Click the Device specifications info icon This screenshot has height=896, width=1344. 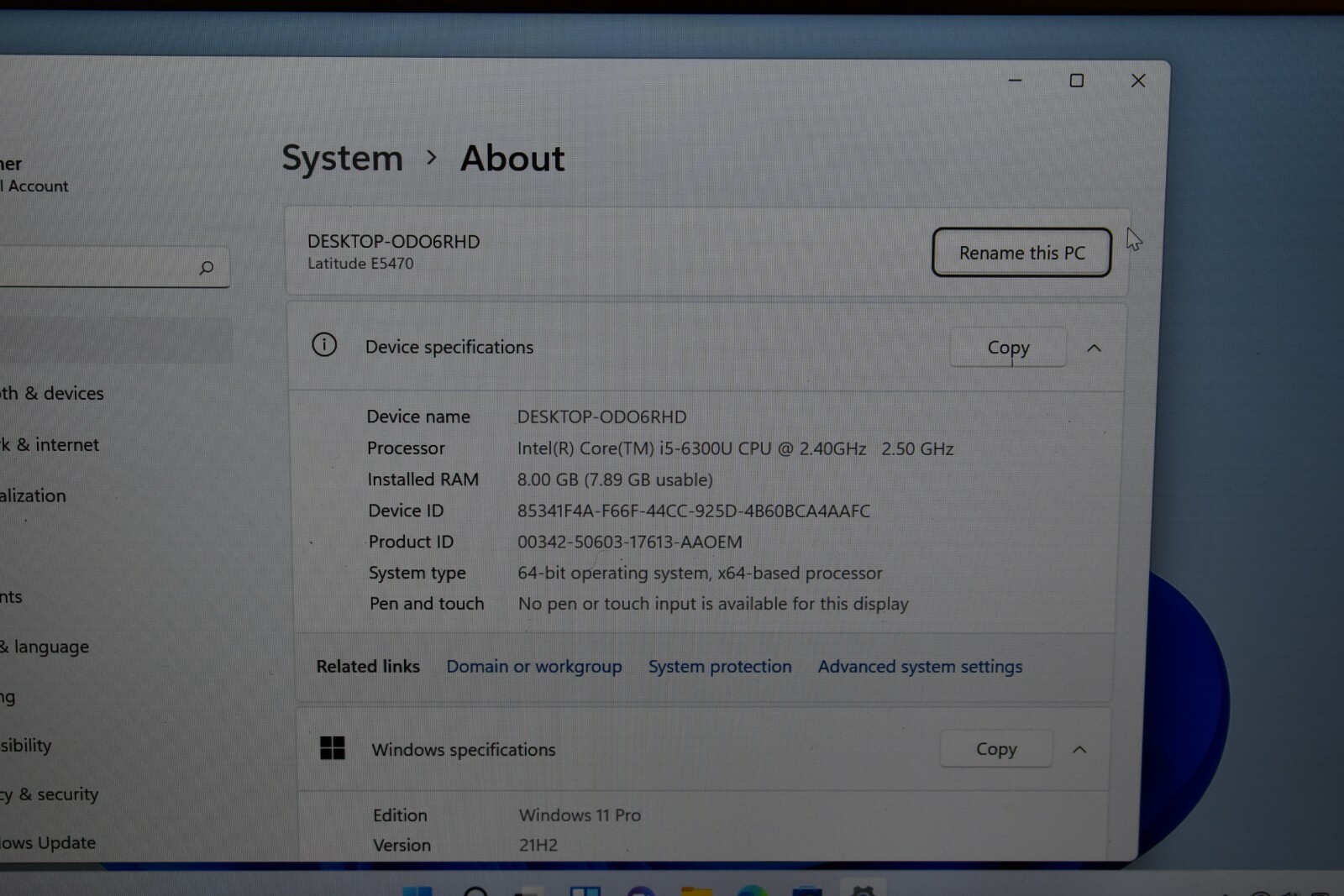click(324, 345)
